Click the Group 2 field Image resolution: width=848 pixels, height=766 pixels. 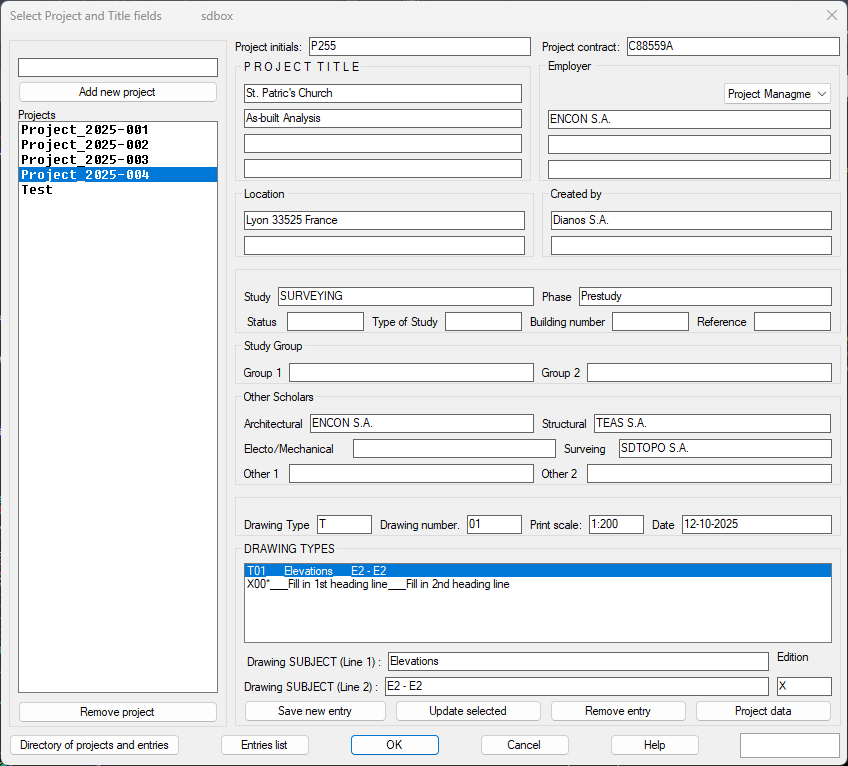pyautogui.click(x=709, y=373)
